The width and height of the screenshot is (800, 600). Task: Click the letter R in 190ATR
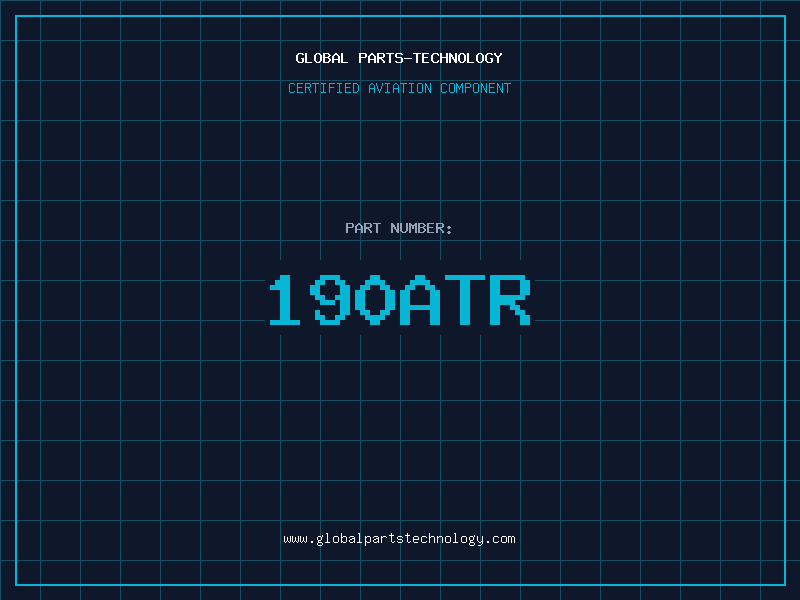509,300
